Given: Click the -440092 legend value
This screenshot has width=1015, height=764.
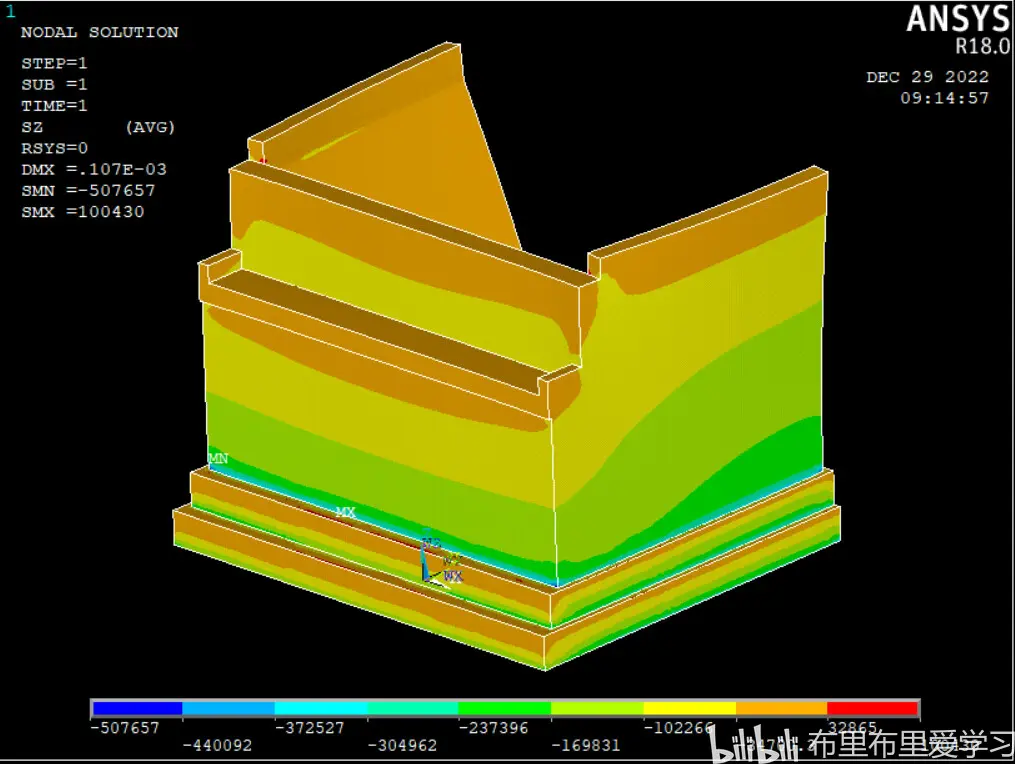Looking at the screenshot, I should (x=217, y=746).
